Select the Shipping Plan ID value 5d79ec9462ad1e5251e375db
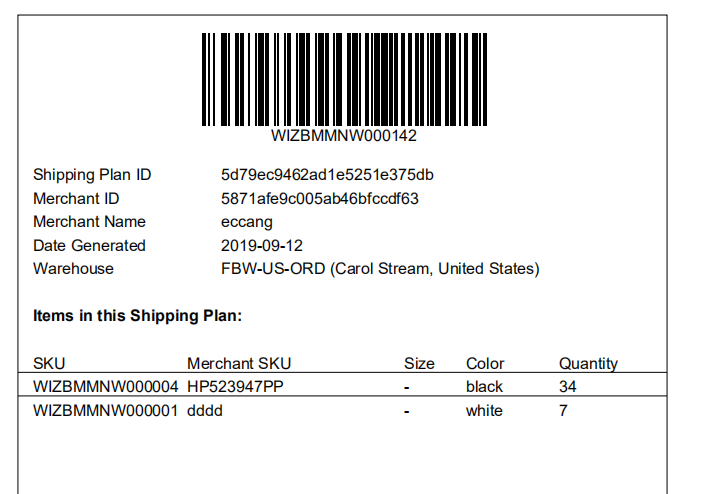This screenshot has height=494, width=702. coord(327,175)
